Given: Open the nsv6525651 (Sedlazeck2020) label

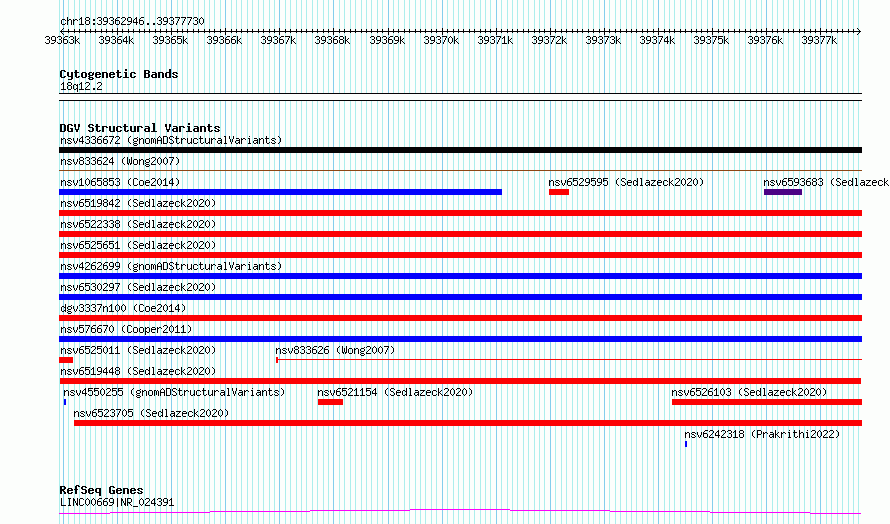Looking at the screenshot, I should [138, 245].
